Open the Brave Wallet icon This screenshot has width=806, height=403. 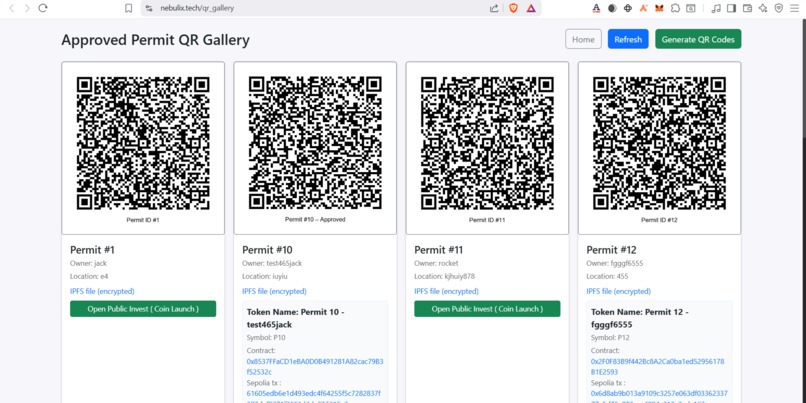747,8
